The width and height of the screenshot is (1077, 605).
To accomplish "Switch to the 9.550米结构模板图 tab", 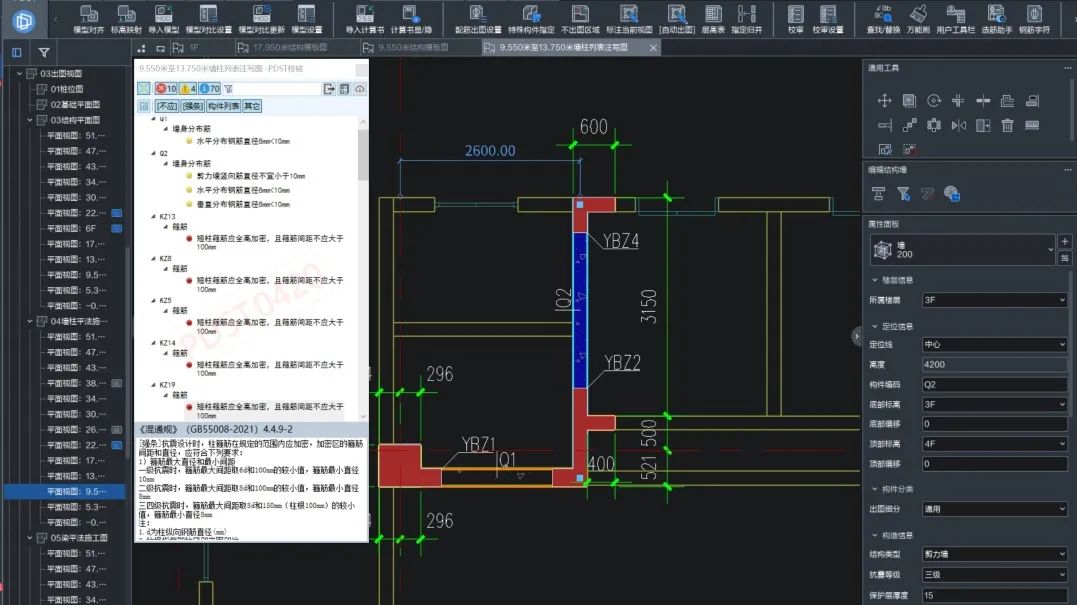I will point(405,47).
